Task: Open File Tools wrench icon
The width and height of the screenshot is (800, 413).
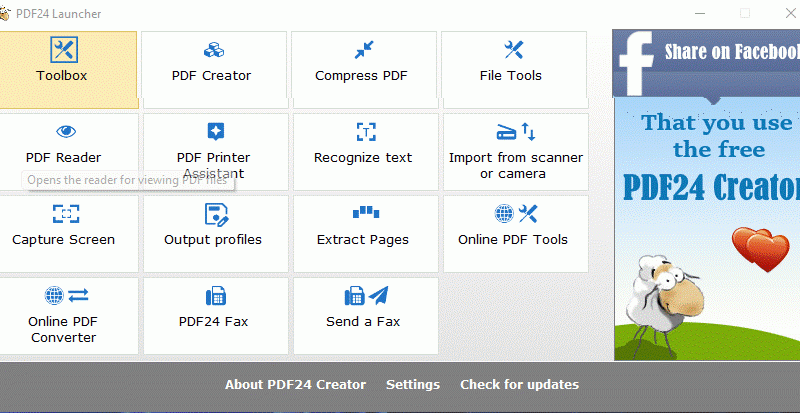Action: tap(514, 50)
